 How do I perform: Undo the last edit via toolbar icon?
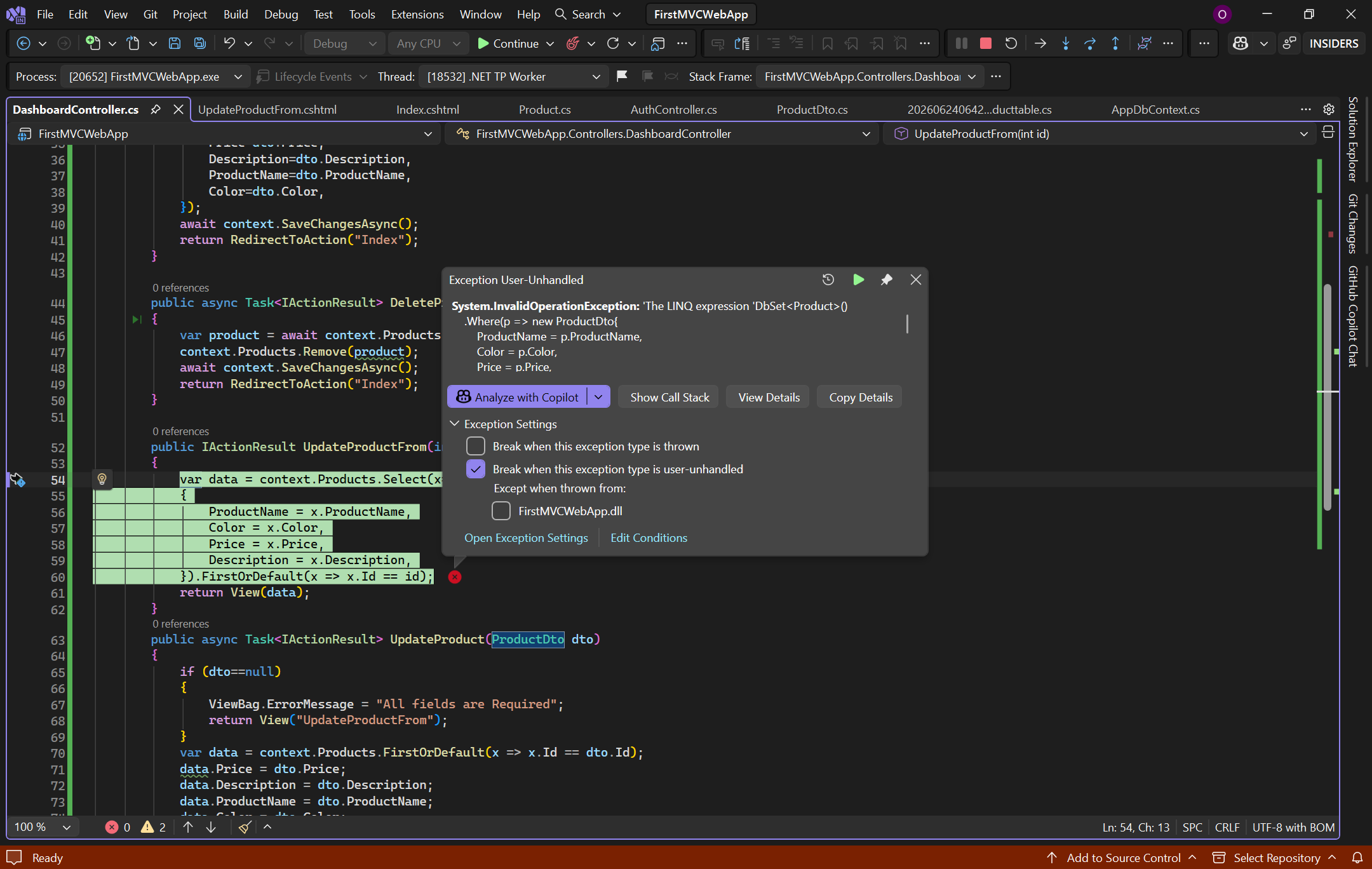tap(229, 43)
